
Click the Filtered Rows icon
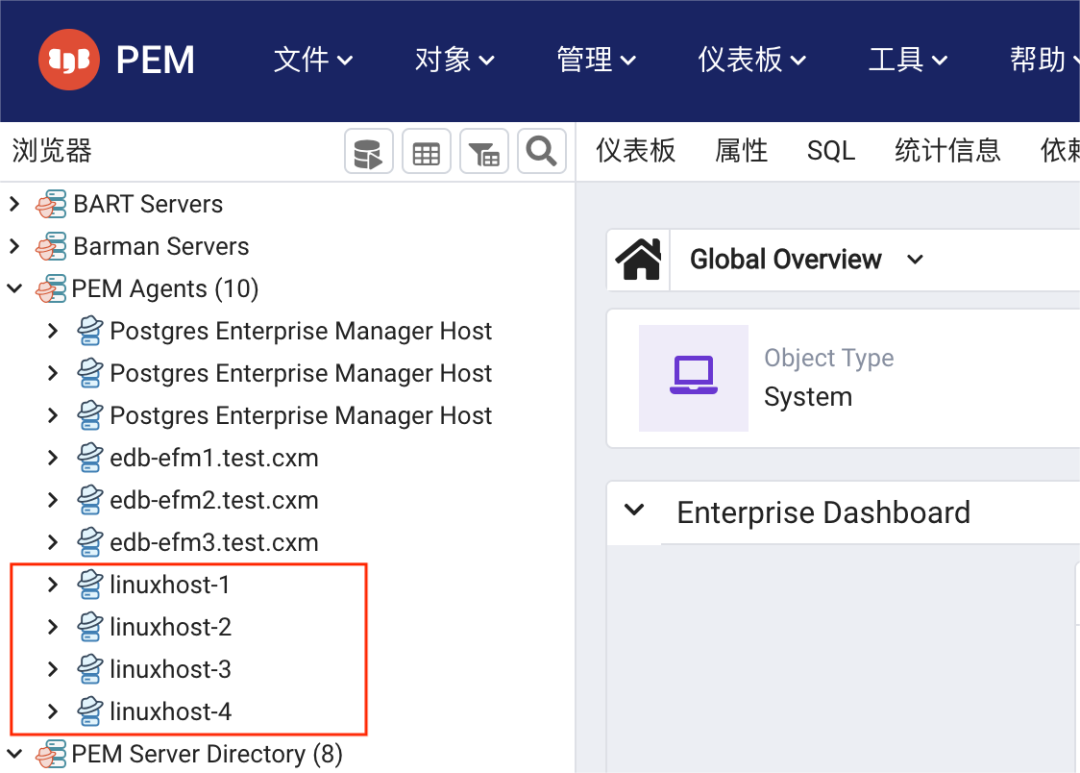point(484,151)
